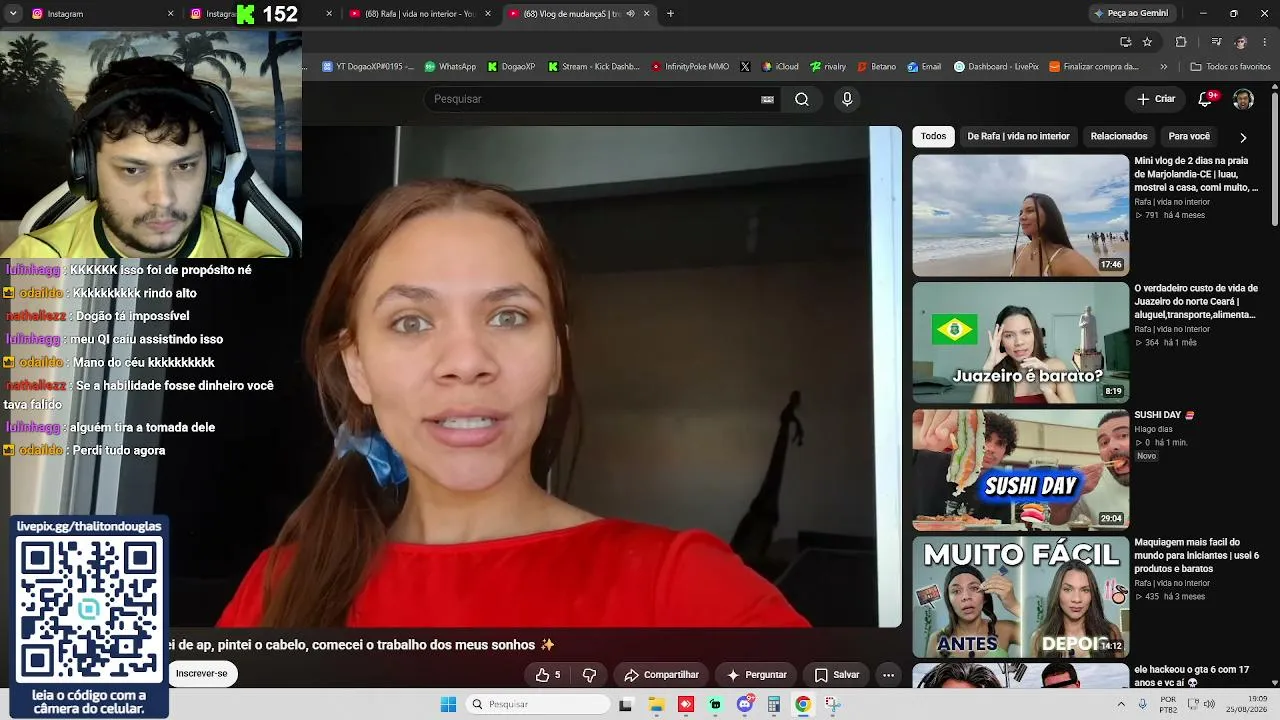The image size is (1280, 720).
Task: Close the Vlog de mudança browser tab
Action: point(646,13)
